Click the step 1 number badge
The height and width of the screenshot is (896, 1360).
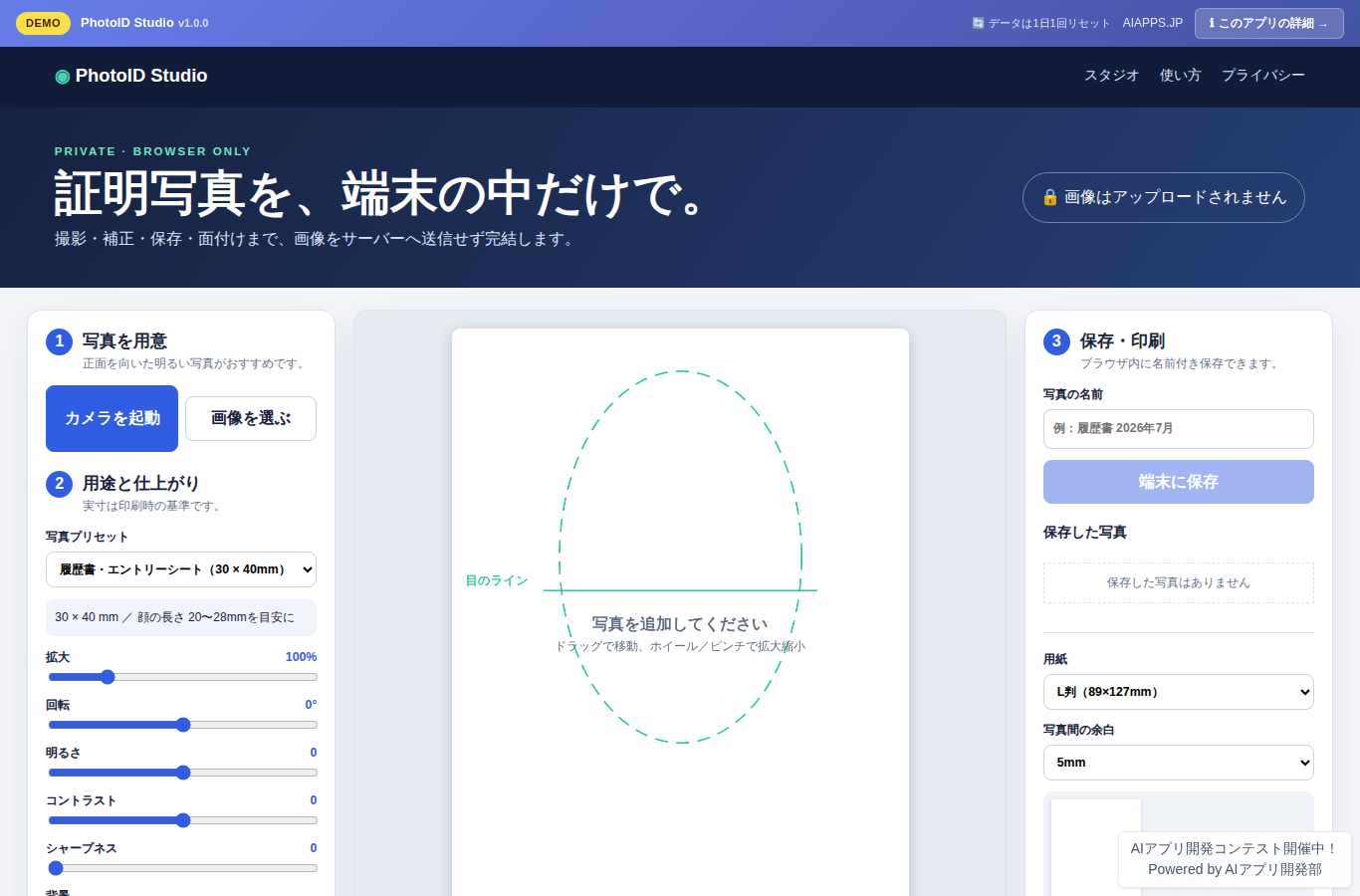pyautogui.click(x=59, y=341)
